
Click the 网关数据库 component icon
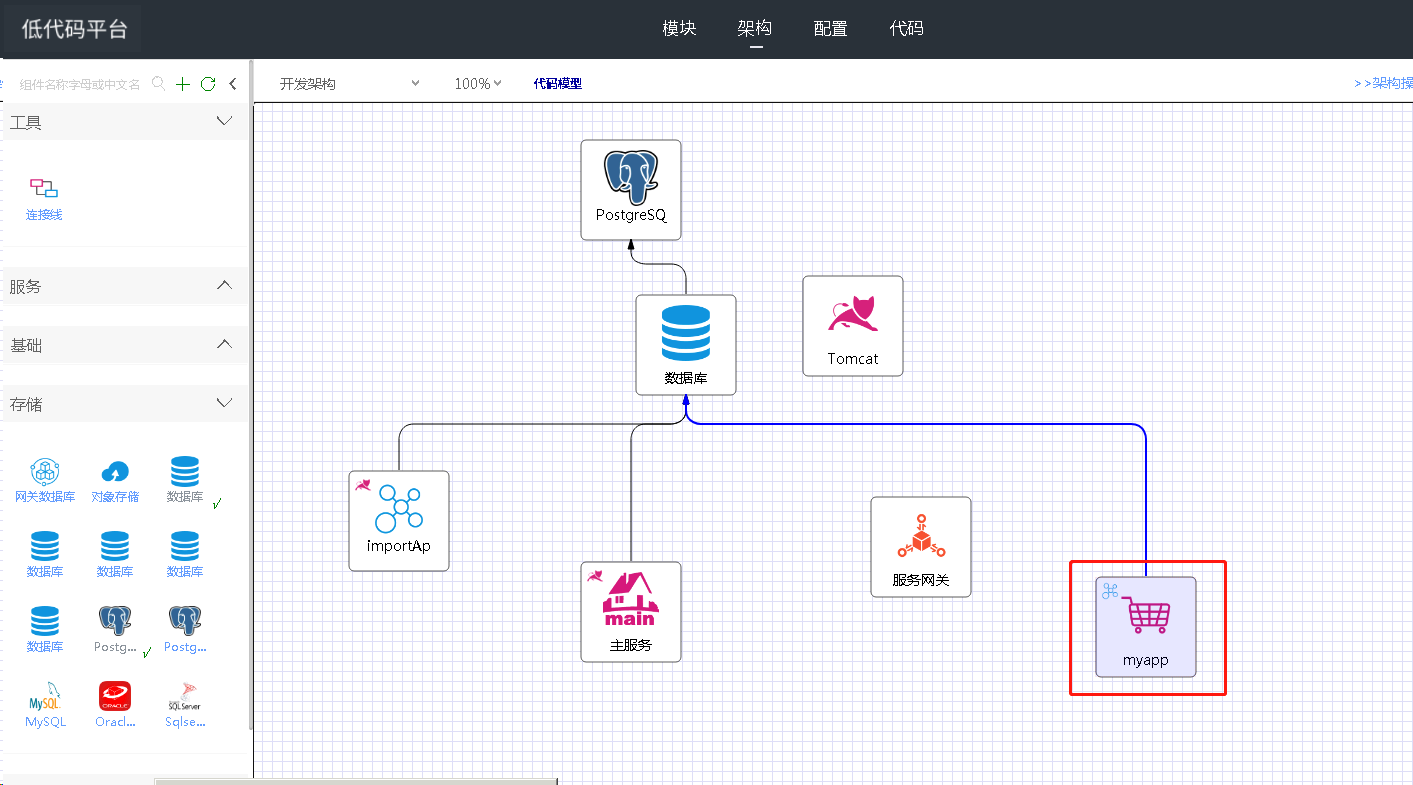click(x=45, y=479)
